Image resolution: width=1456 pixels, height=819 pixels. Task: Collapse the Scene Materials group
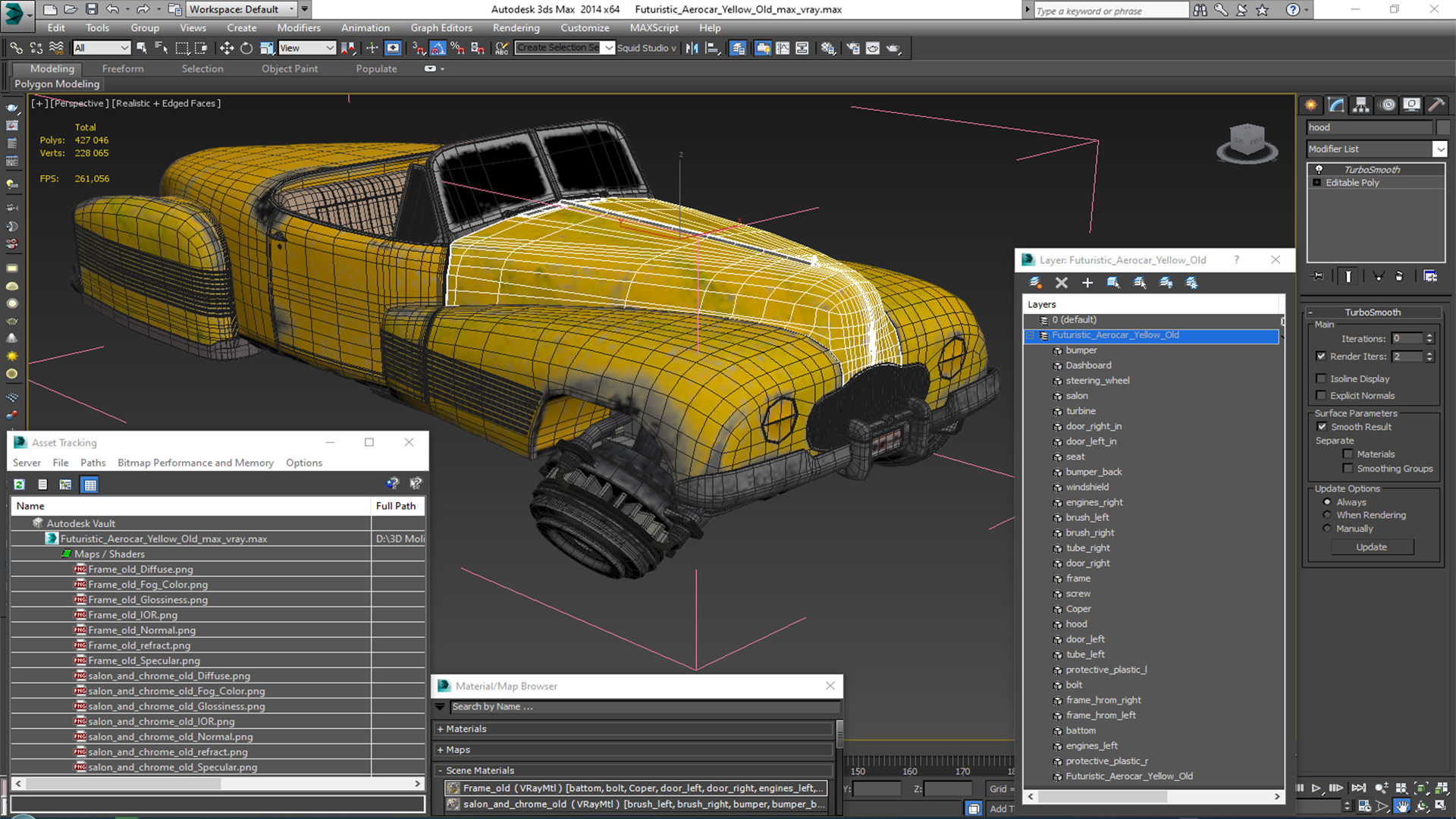point(440,770)
